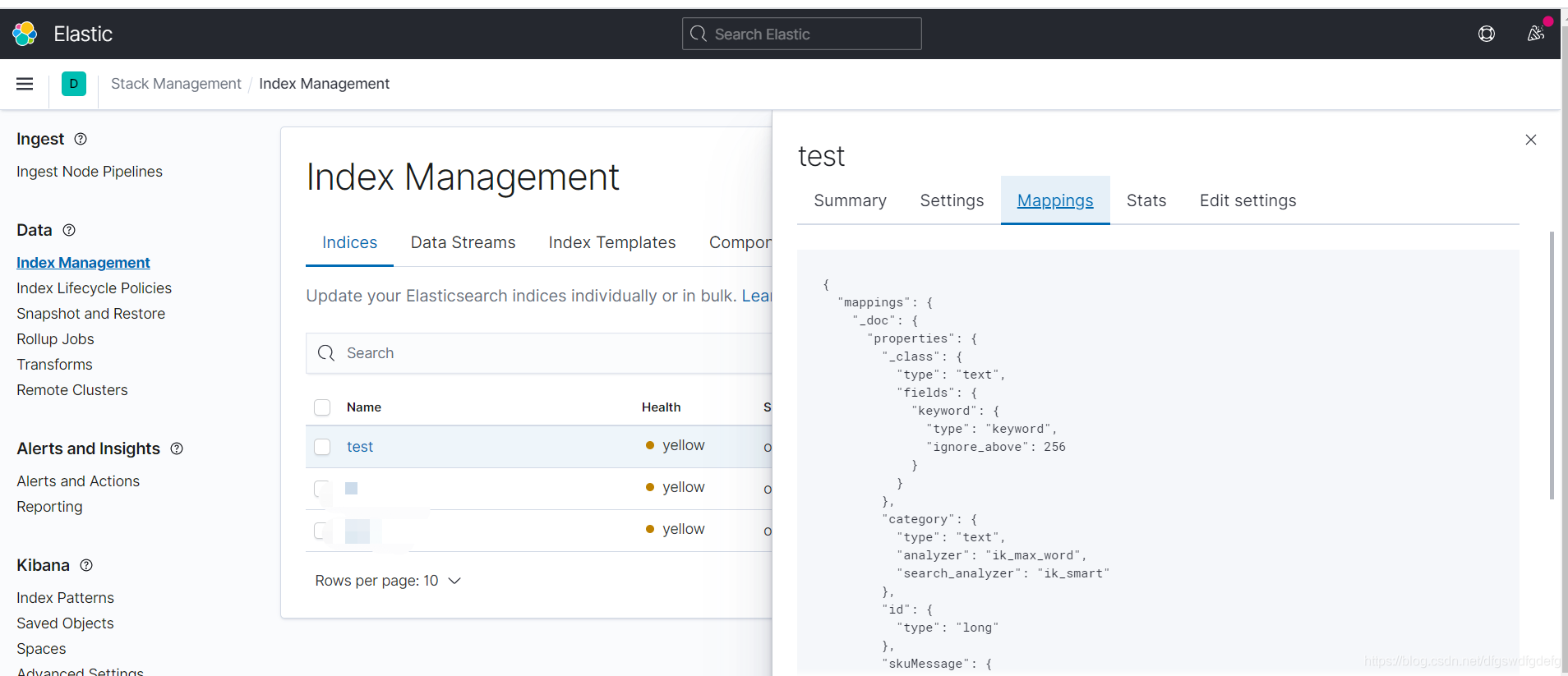
Task: Focus the indices Search field
Action: click(539, 353)
